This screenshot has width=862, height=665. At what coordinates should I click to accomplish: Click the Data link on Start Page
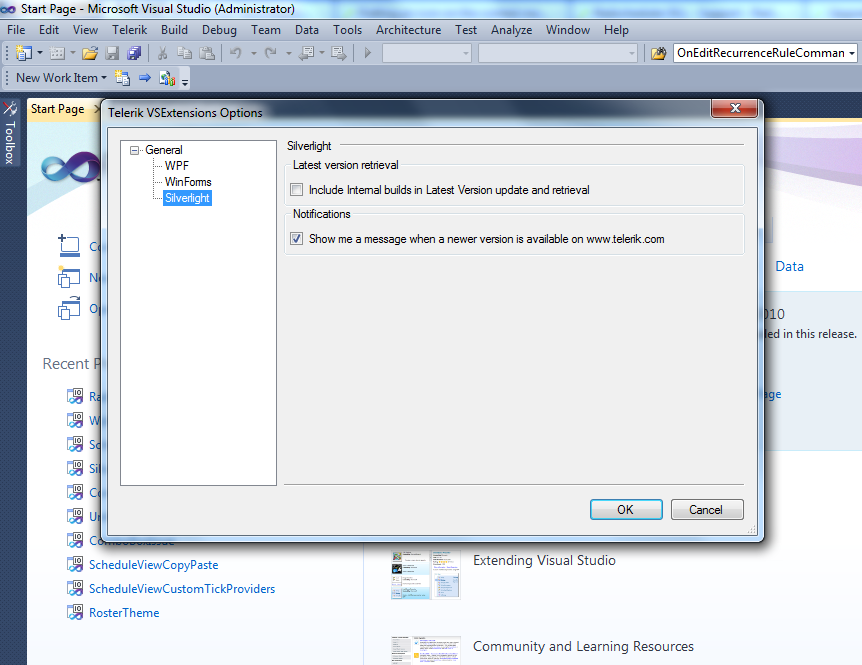click(789, 266)
